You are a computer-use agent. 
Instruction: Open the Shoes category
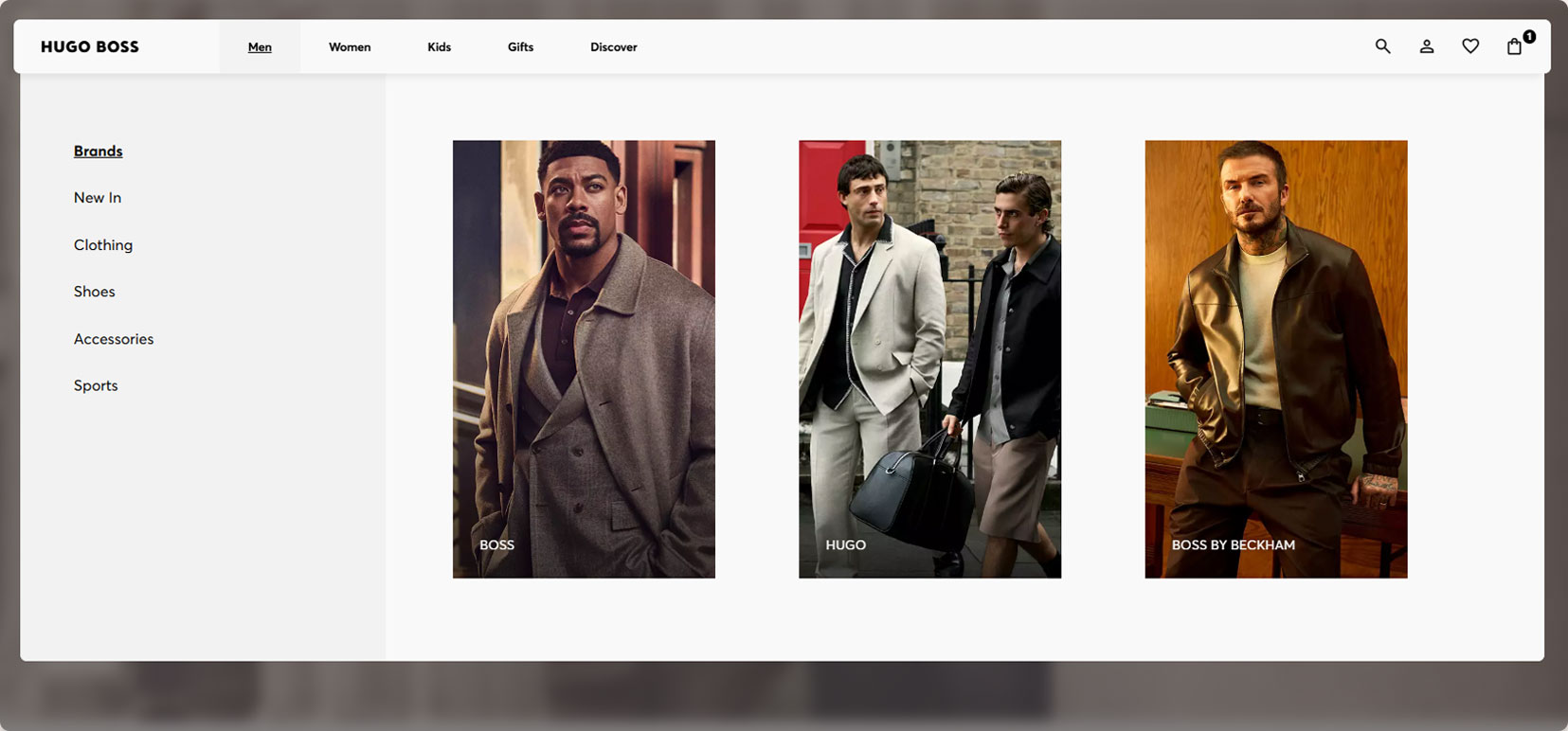(x=95, y=292)
